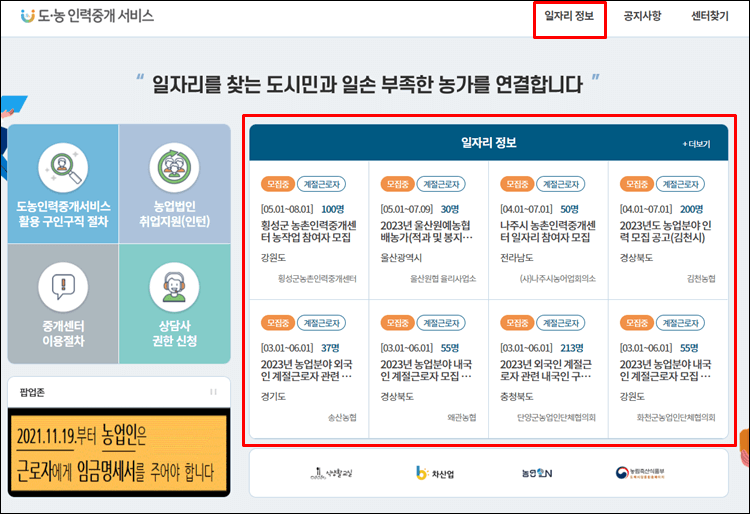Click the 팝업존 panel title

pyautogui.click(x=32, y=392)
